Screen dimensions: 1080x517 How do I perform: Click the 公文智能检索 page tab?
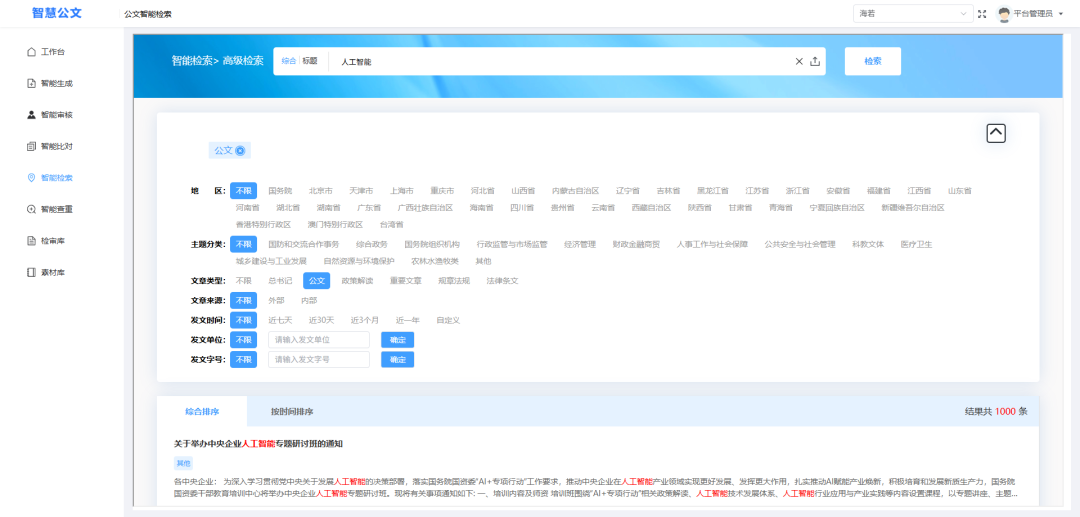[x=148, y=14]
